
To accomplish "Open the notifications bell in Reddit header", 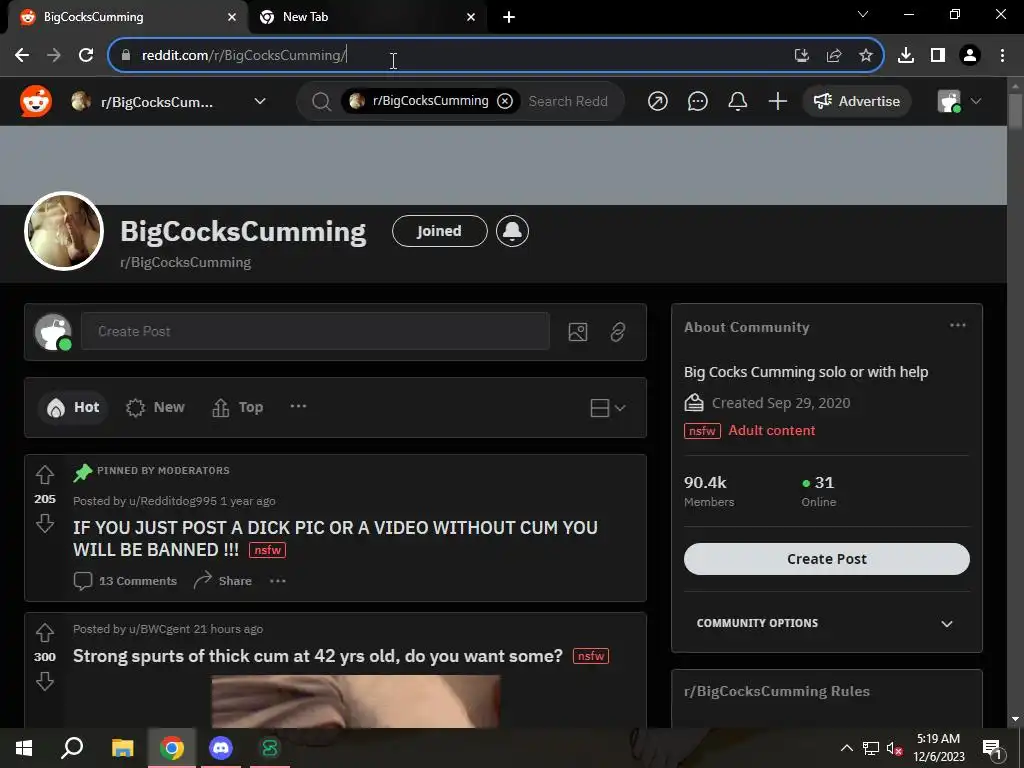I will click(737, 101).
